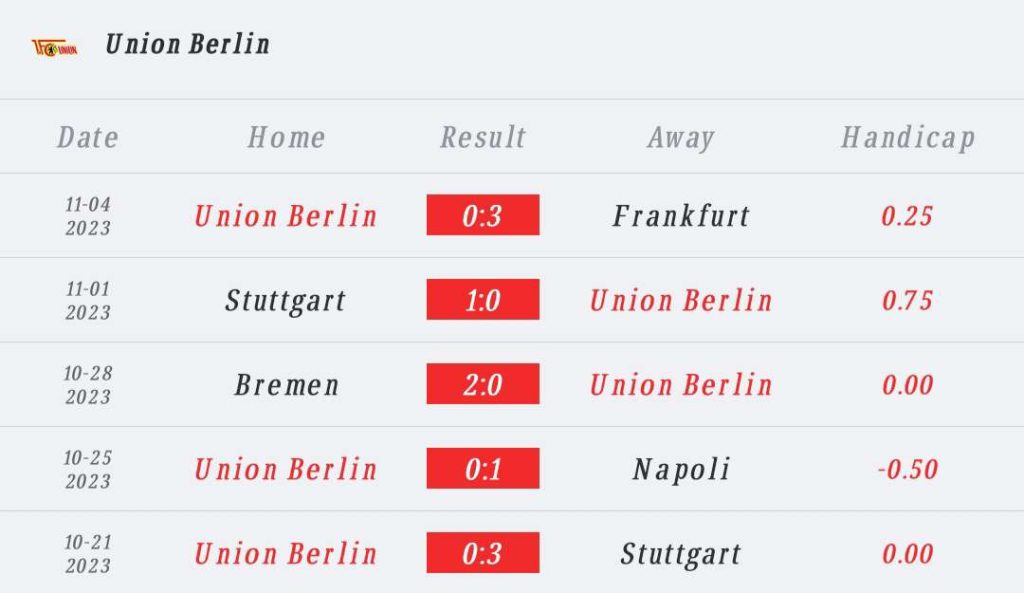Click the 11-04 2023 match date

(88, 216)
